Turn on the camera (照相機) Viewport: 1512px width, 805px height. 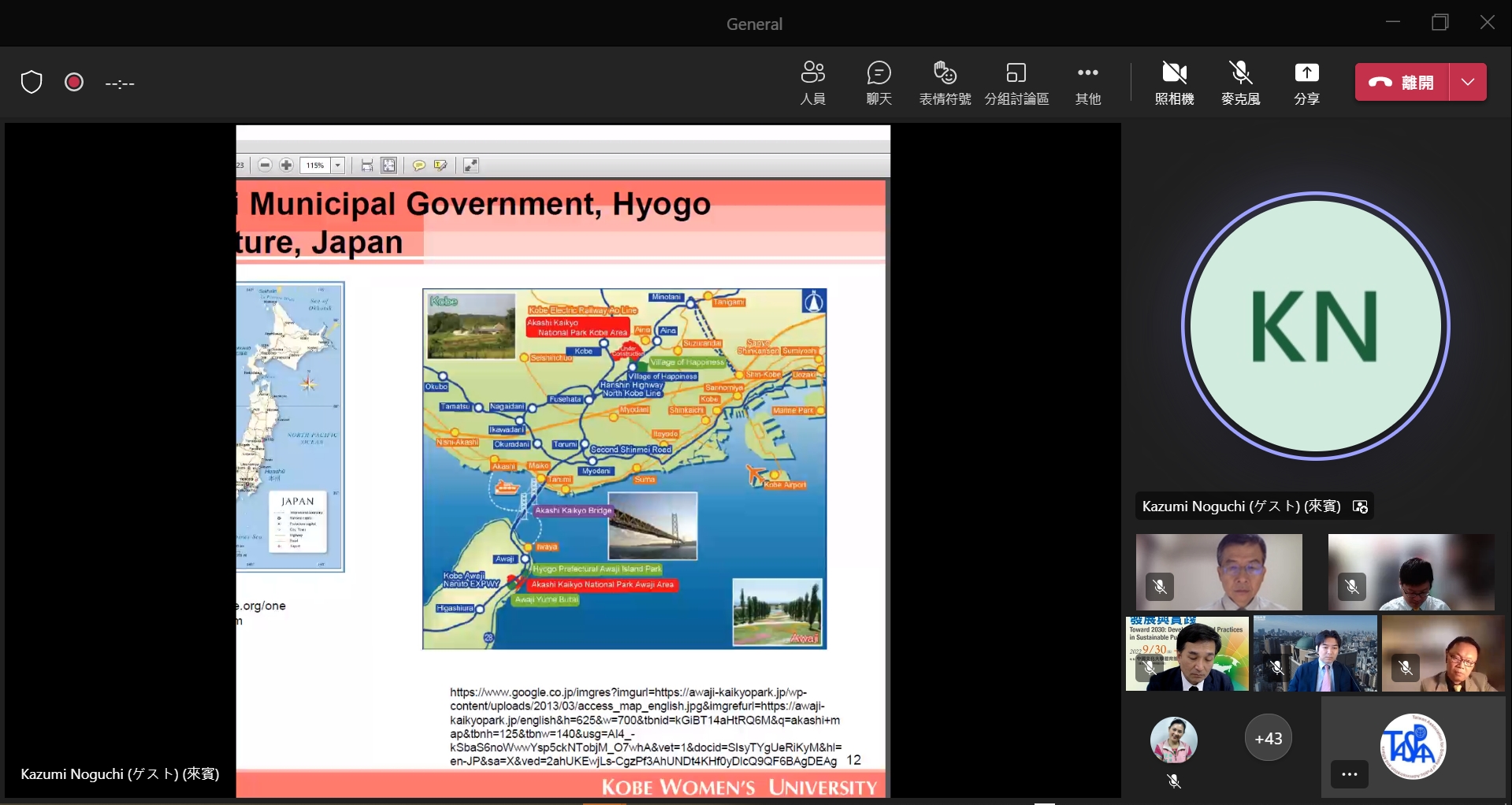pos(1174,82)
